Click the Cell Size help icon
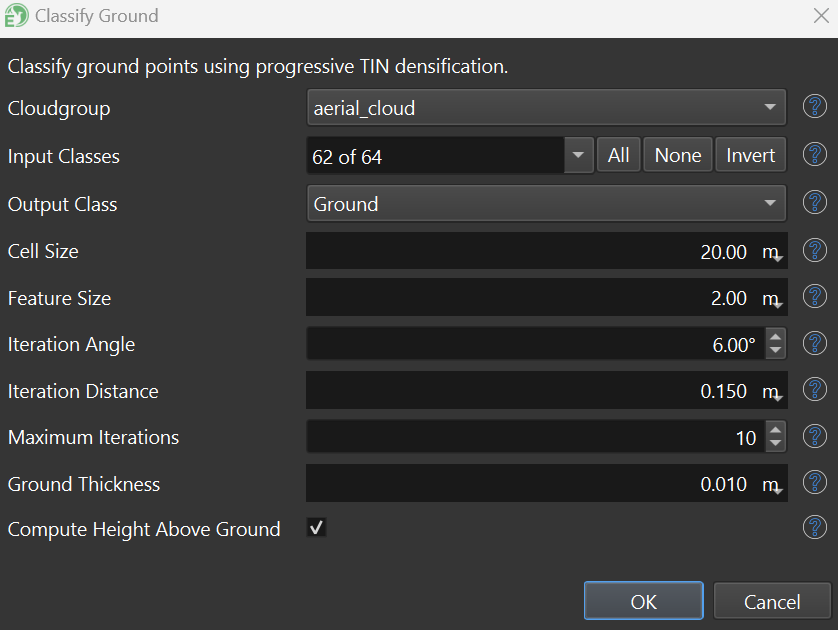Image resolution: width=838 pixels, height=630 pixels. (815, 251)
